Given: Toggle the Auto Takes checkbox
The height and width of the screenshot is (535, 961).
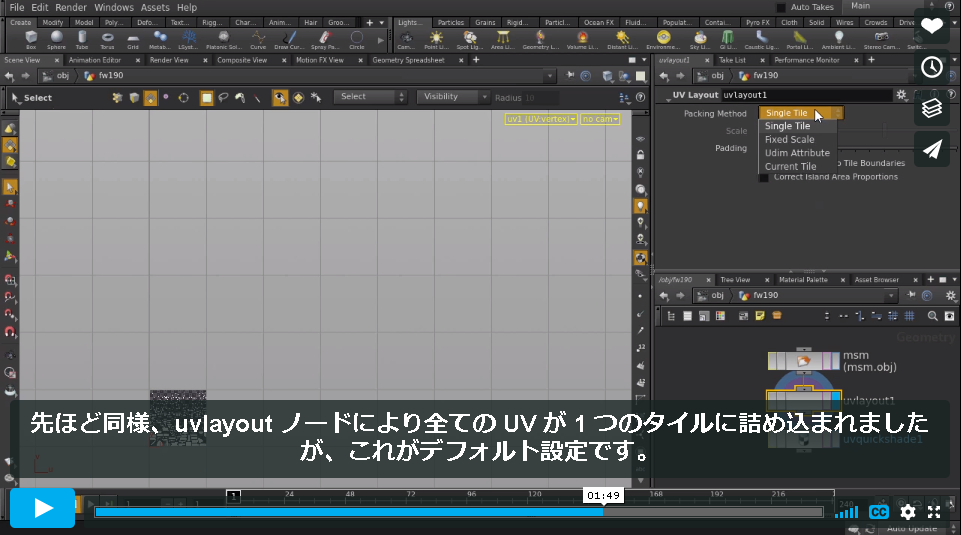Looking at the screenshot, I should tap(781, 7).
